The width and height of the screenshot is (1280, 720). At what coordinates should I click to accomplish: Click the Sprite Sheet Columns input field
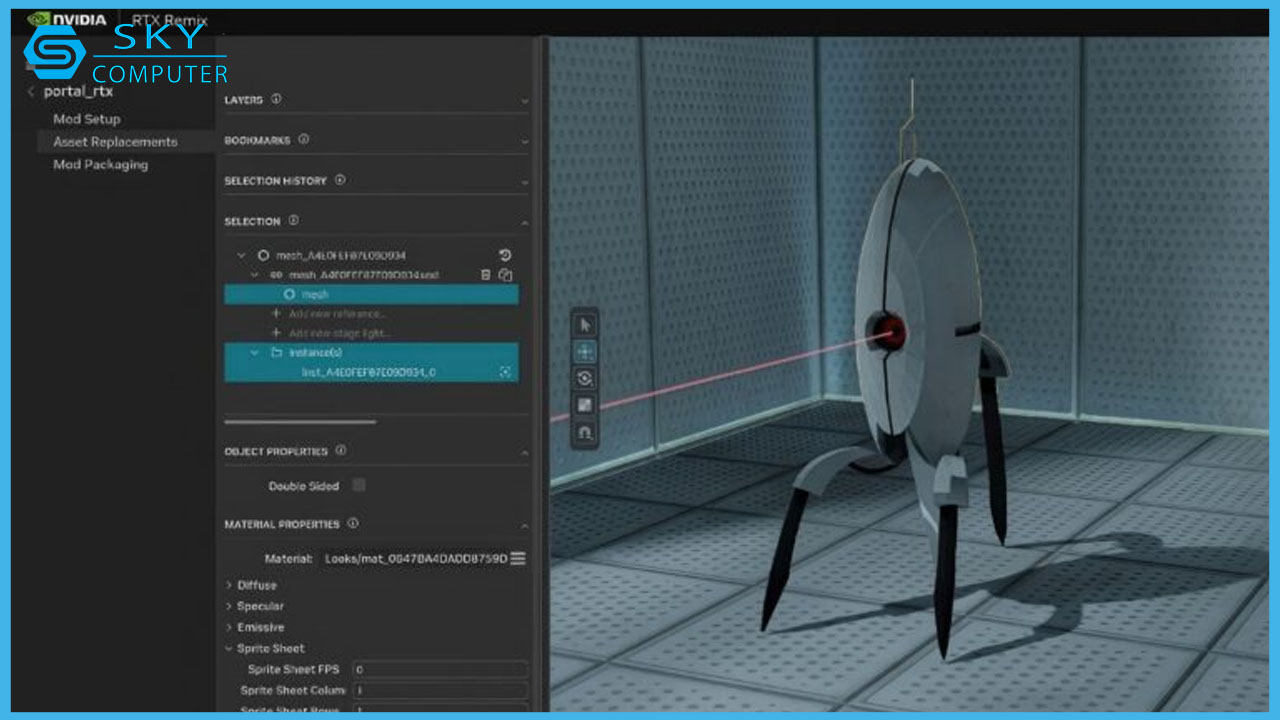tap(439, 690)
